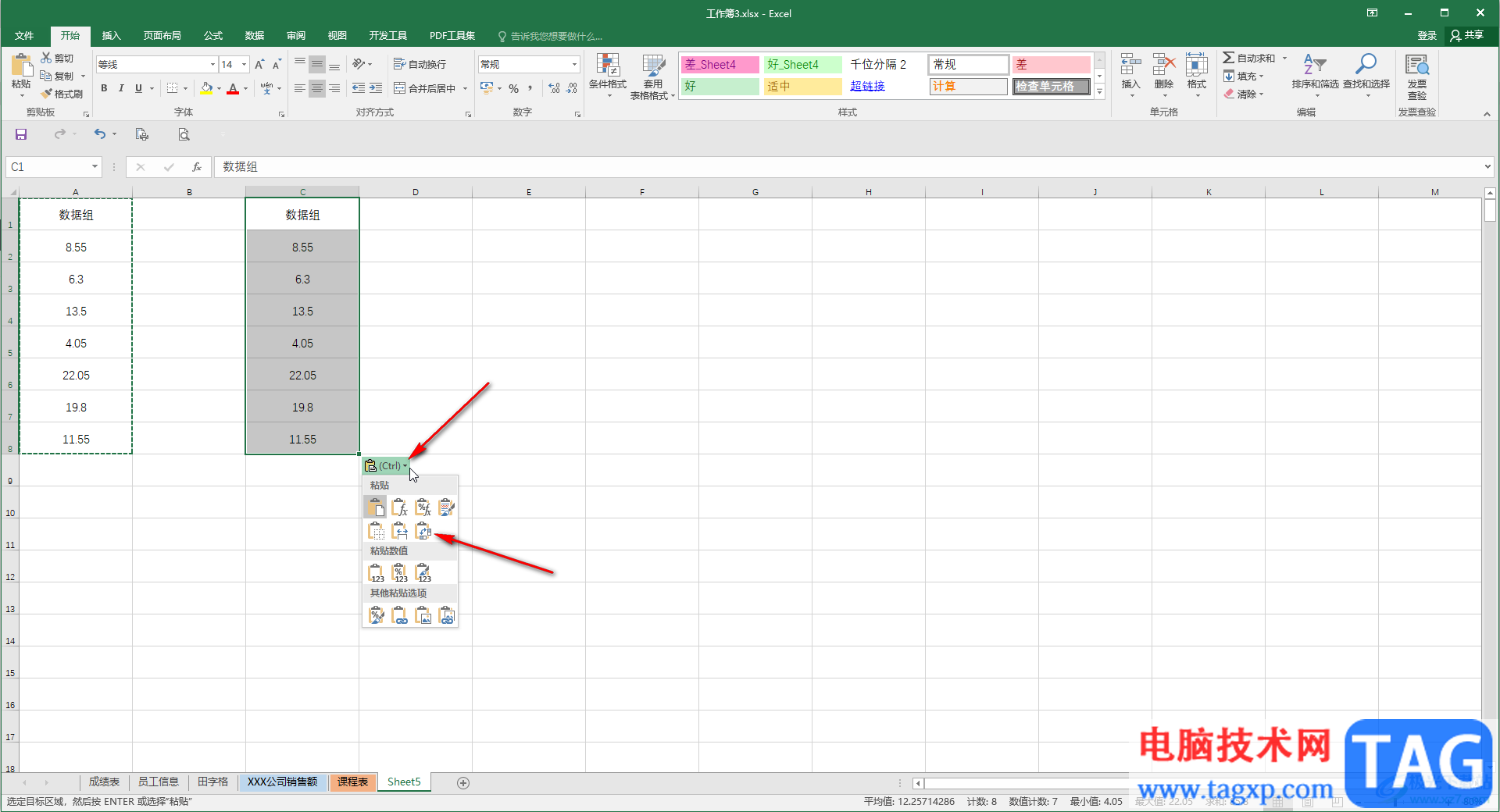Choose Keep Source Column Widths paste option
Image resolution: width=1500 pixels, height=812 pixels.
(400, 532)
